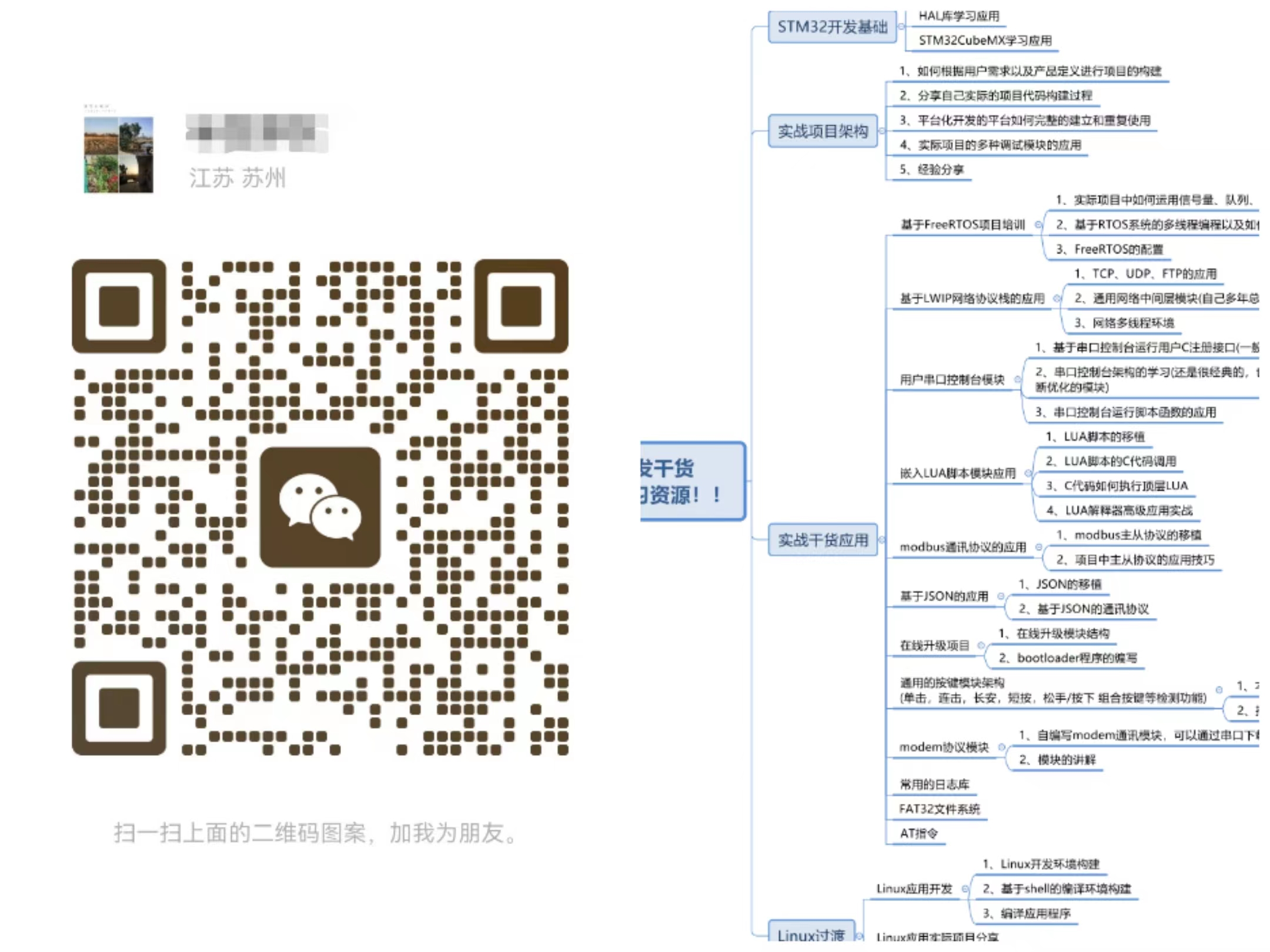Select the AT指令 topic
The height and width of the screenshot is (952, 1270).
(918, 833)
